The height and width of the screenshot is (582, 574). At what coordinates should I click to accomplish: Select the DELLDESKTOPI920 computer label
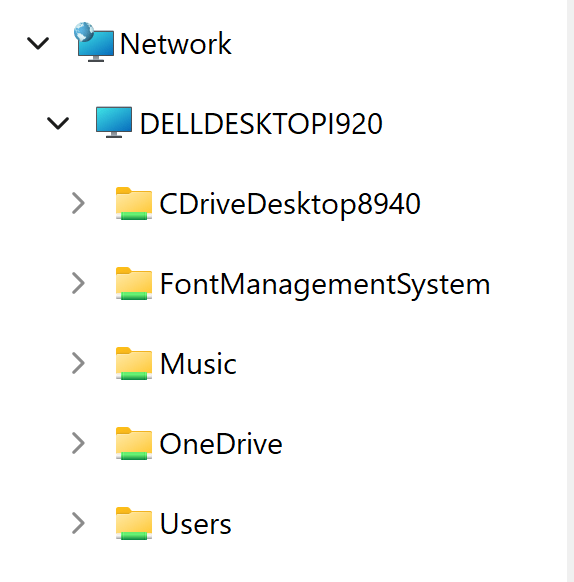point(261,124)
